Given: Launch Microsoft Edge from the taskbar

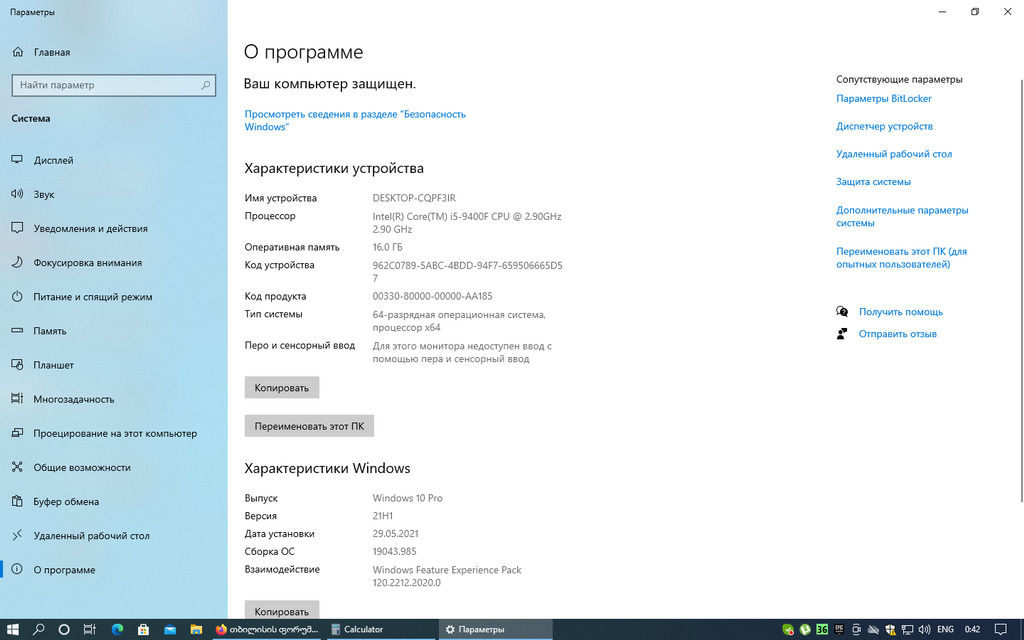Looking at the screenshot, I should [x=118, y=630].
